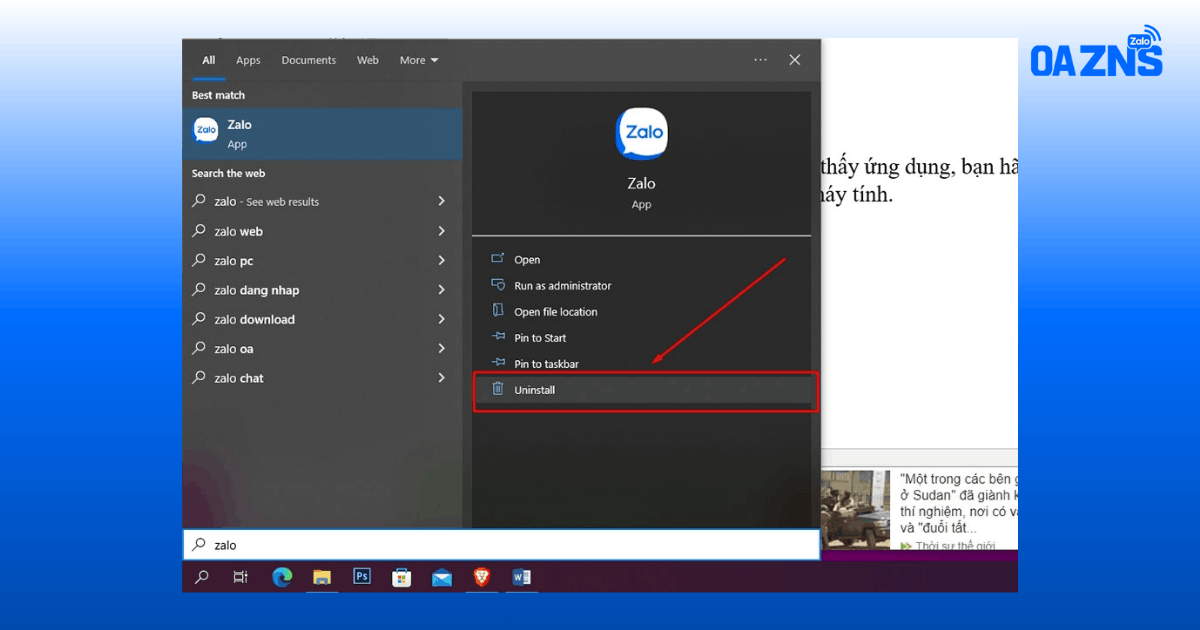The image size is (1200, 630).
Task: Click the 'Thời sự thế giới' category link
Action: click(x=957, y=545)
